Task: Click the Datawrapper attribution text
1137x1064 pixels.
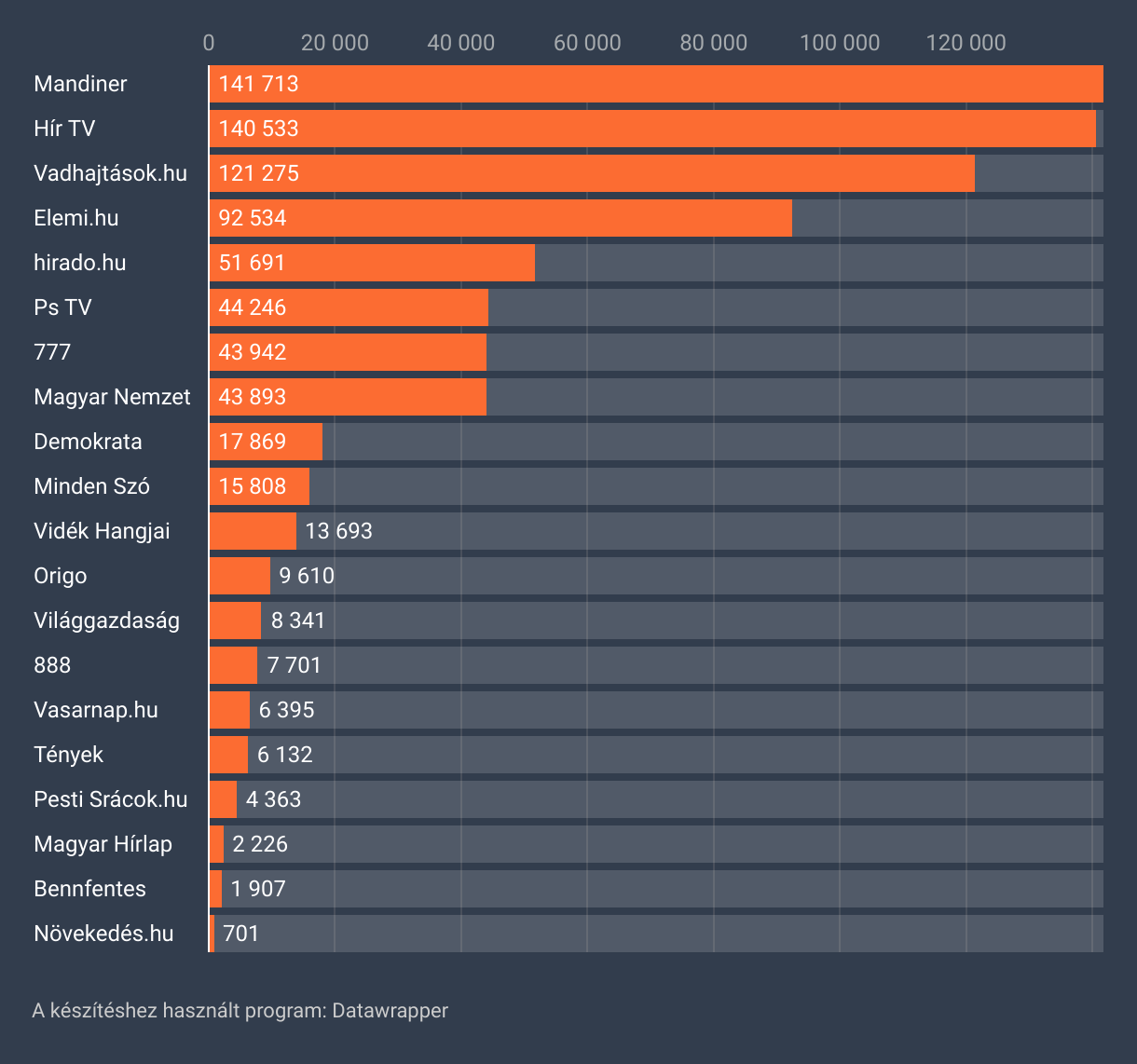Action: point(240,1011)
